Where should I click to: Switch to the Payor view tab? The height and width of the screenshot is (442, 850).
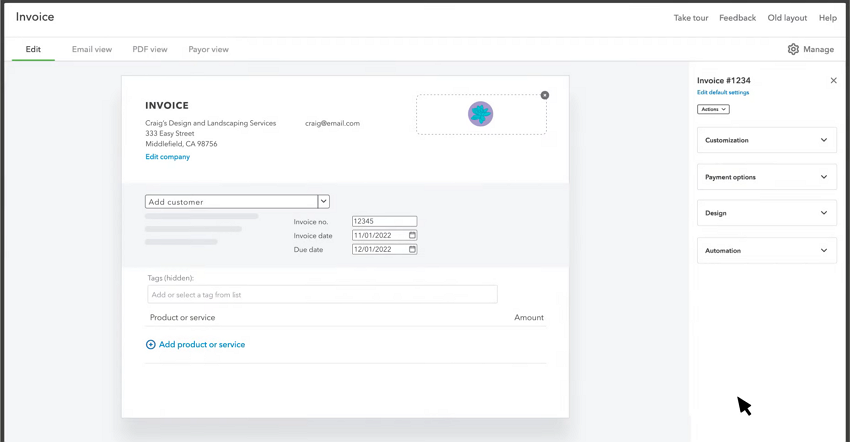click(208, 49)
